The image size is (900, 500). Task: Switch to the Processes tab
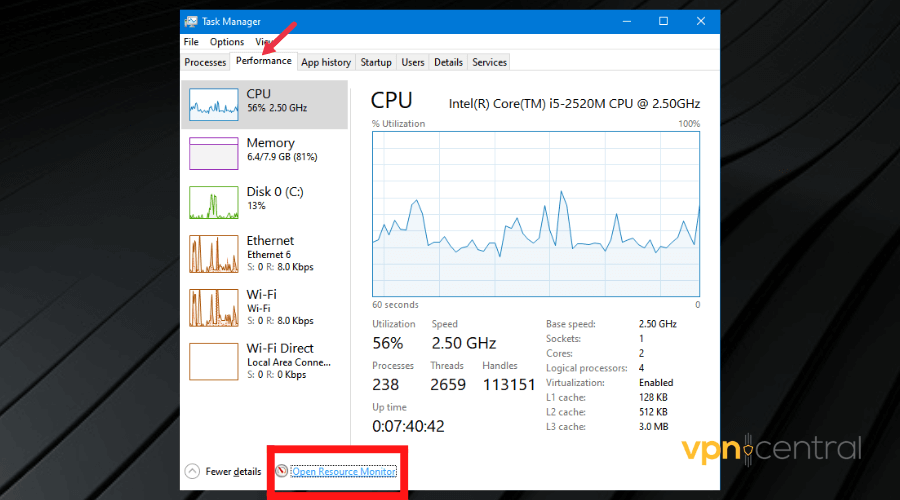click(205, 62)
